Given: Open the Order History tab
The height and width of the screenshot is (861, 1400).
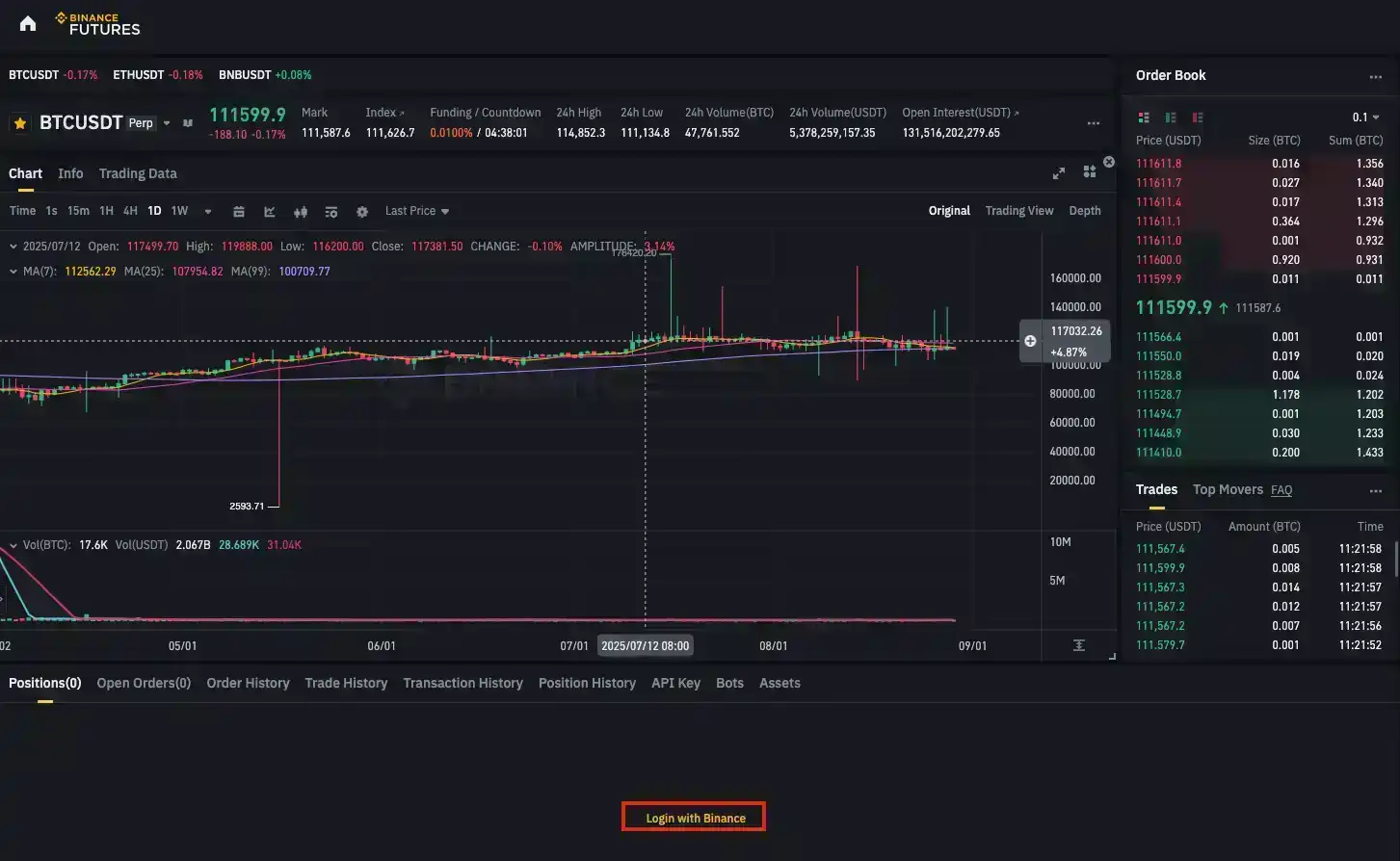Looking at the screenshot, I should point(248,683).
